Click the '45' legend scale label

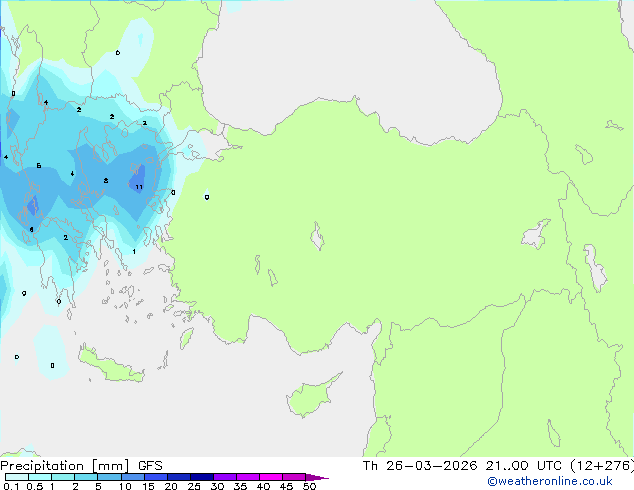click(286, 486)
